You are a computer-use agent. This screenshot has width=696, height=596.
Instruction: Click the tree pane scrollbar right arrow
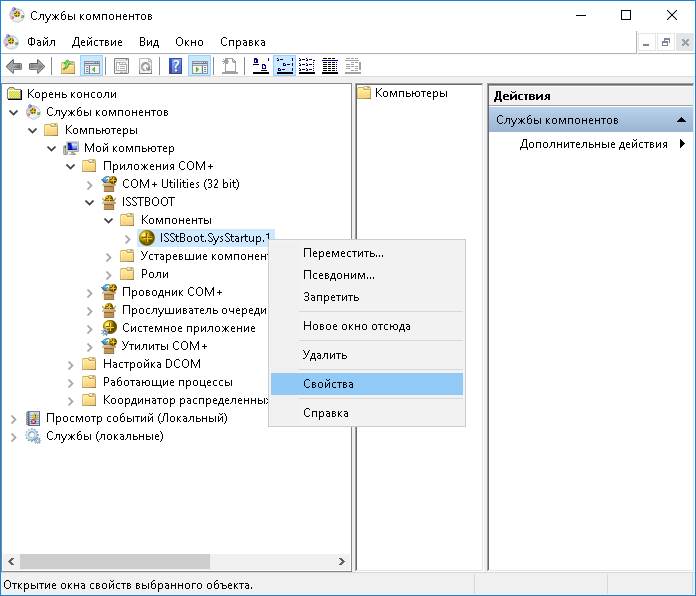pos(342,561)
